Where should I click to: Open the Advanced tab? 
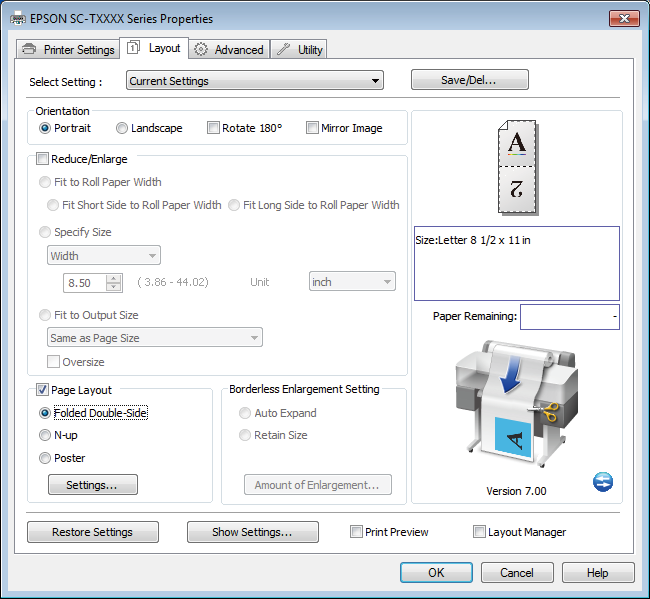coord(229,50)
